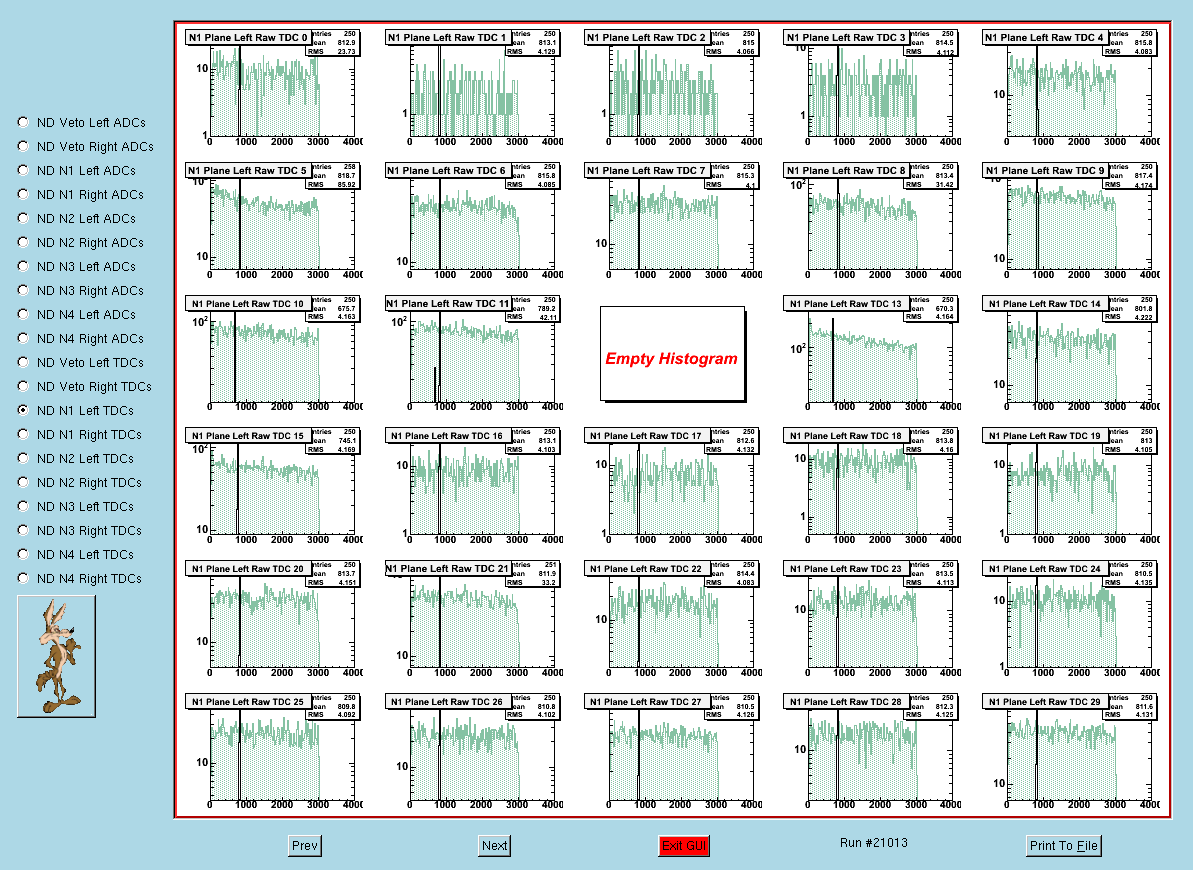Select ND N2 Left TDCs

[23, 457]
